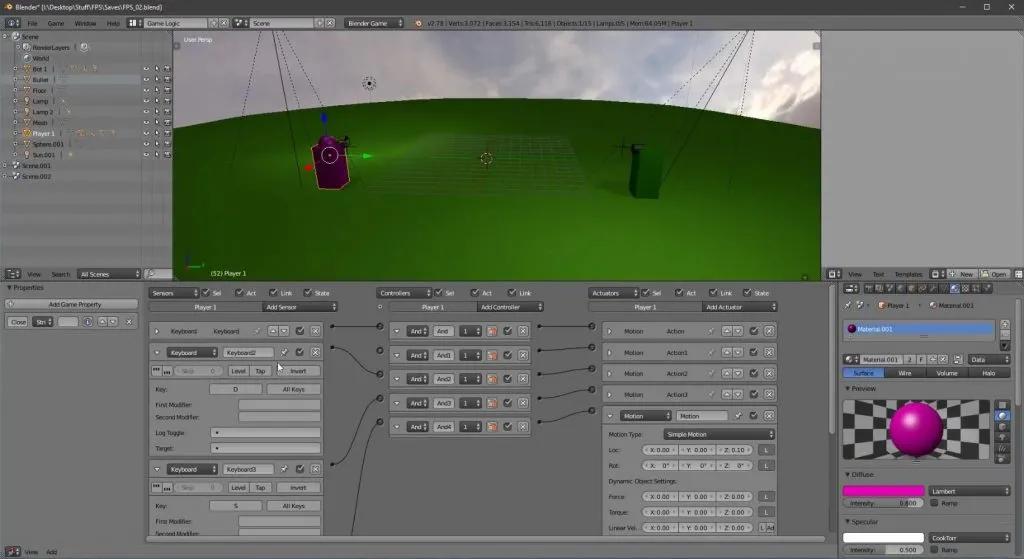1024x559 pixels.
Task: Open the Blender Game engine dropdown
Action: coord(375,22)
